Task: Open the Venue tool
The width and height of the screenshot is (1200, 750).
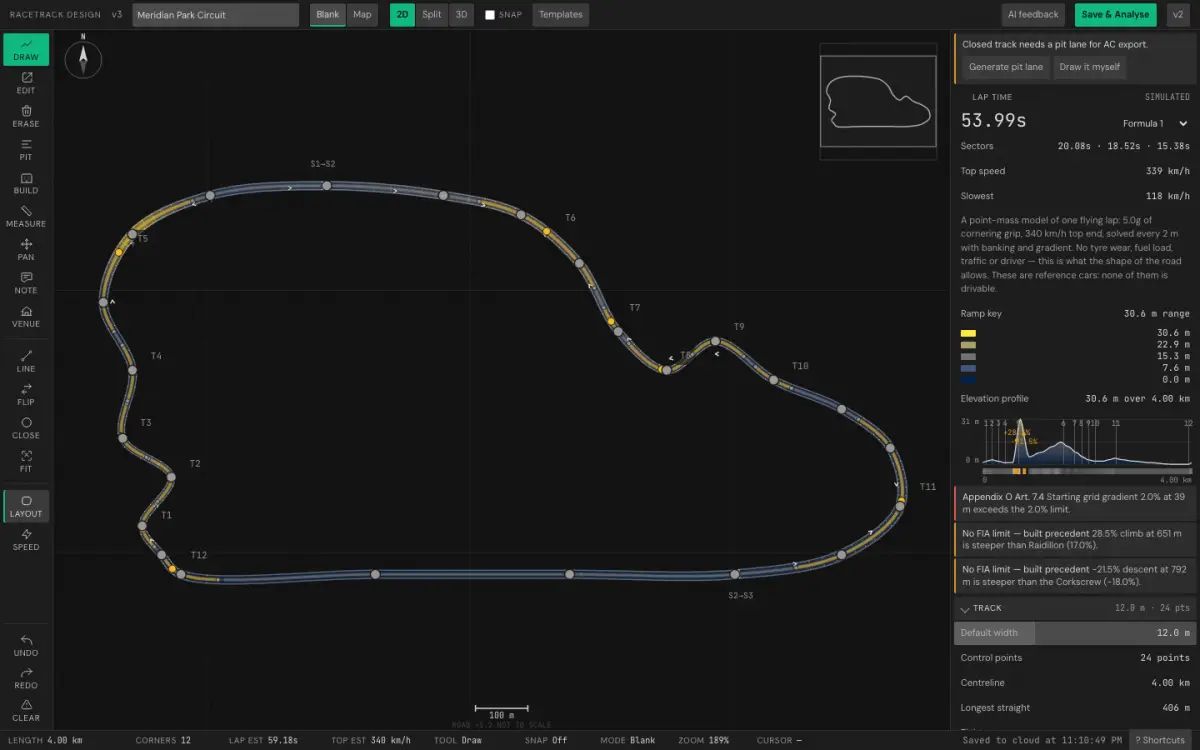Action: (x=26, y=317)
